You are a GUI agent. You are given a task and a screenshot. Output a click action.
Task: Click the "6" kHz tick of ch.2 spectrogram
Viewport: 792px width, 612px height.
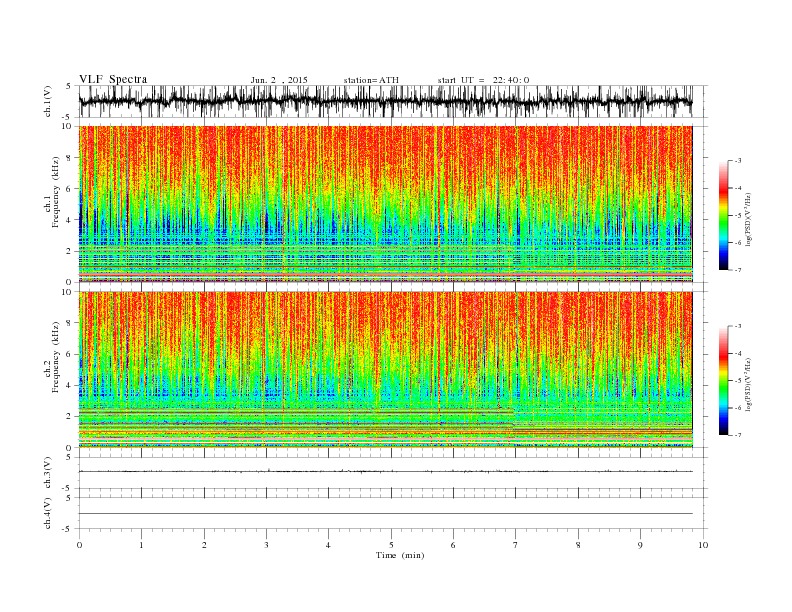click(x=70, y=354)
